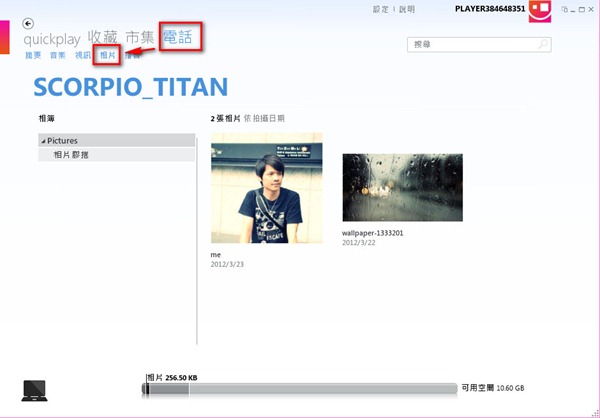Open 設定 settings link
The width and height of the screenshot is (600, 418).
381,9
